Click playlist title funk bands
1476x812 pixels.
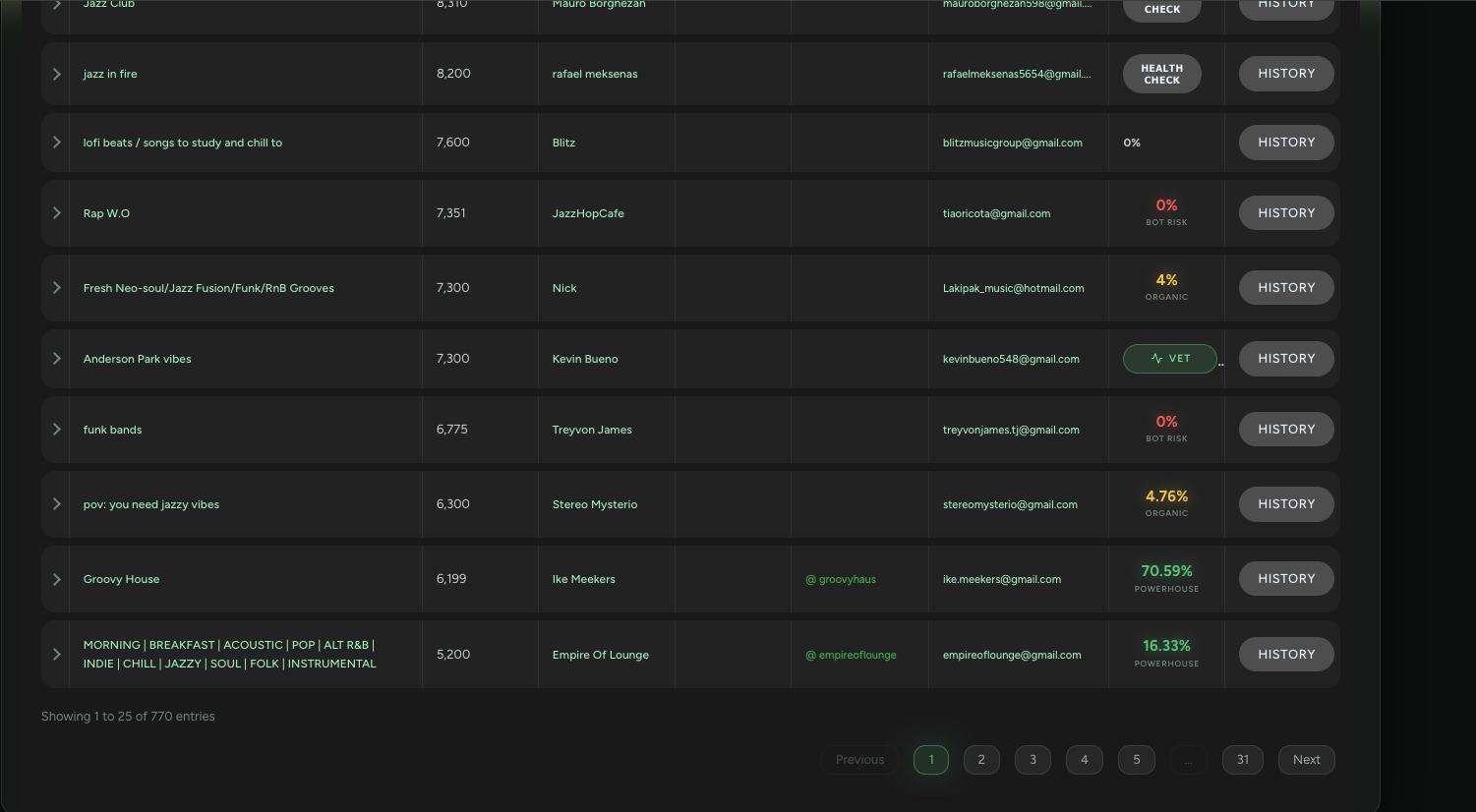112,430
